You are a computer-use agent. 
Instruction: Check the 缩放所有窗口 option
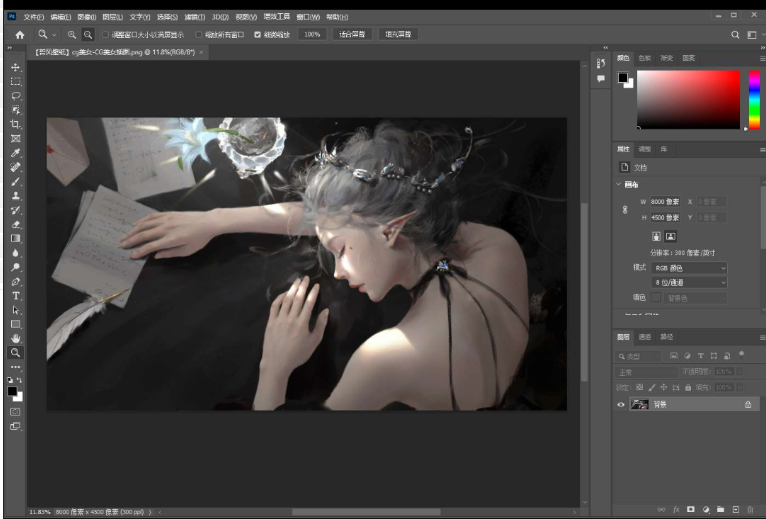pos(199,34)
